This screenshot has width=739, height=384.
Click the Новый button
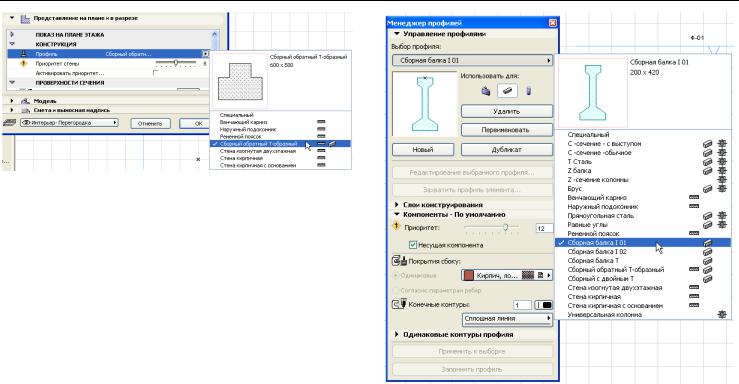tap(423, 149)
